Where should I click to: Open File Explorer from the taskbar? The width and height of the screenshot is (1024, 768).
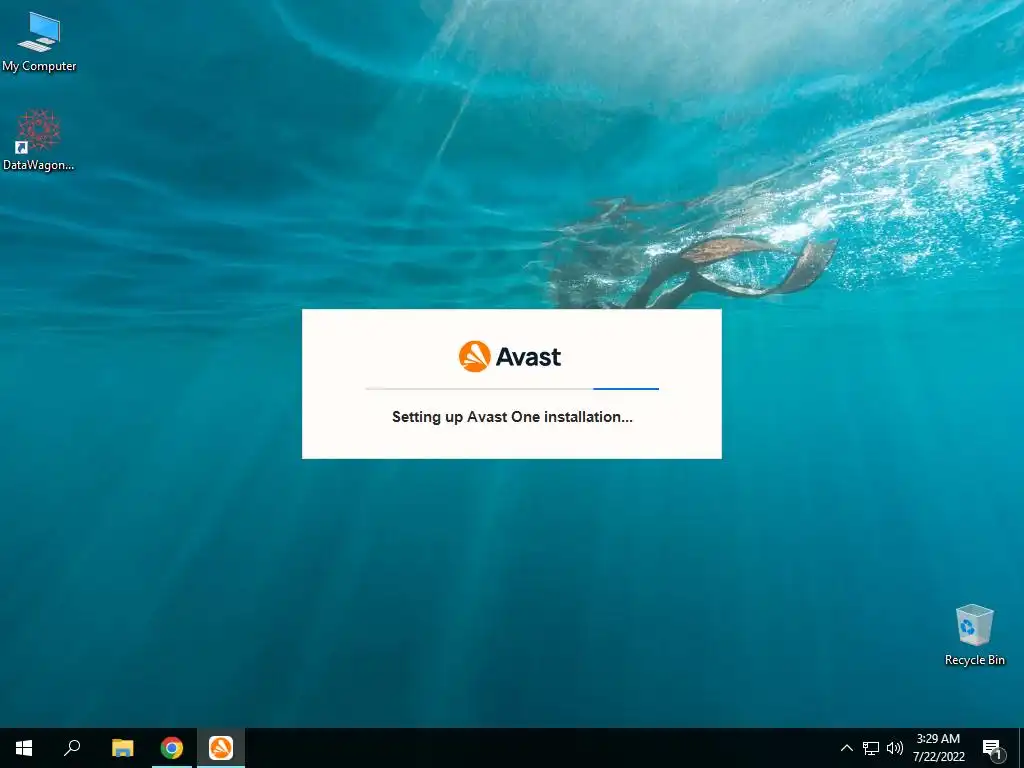[x=122, y=748]
